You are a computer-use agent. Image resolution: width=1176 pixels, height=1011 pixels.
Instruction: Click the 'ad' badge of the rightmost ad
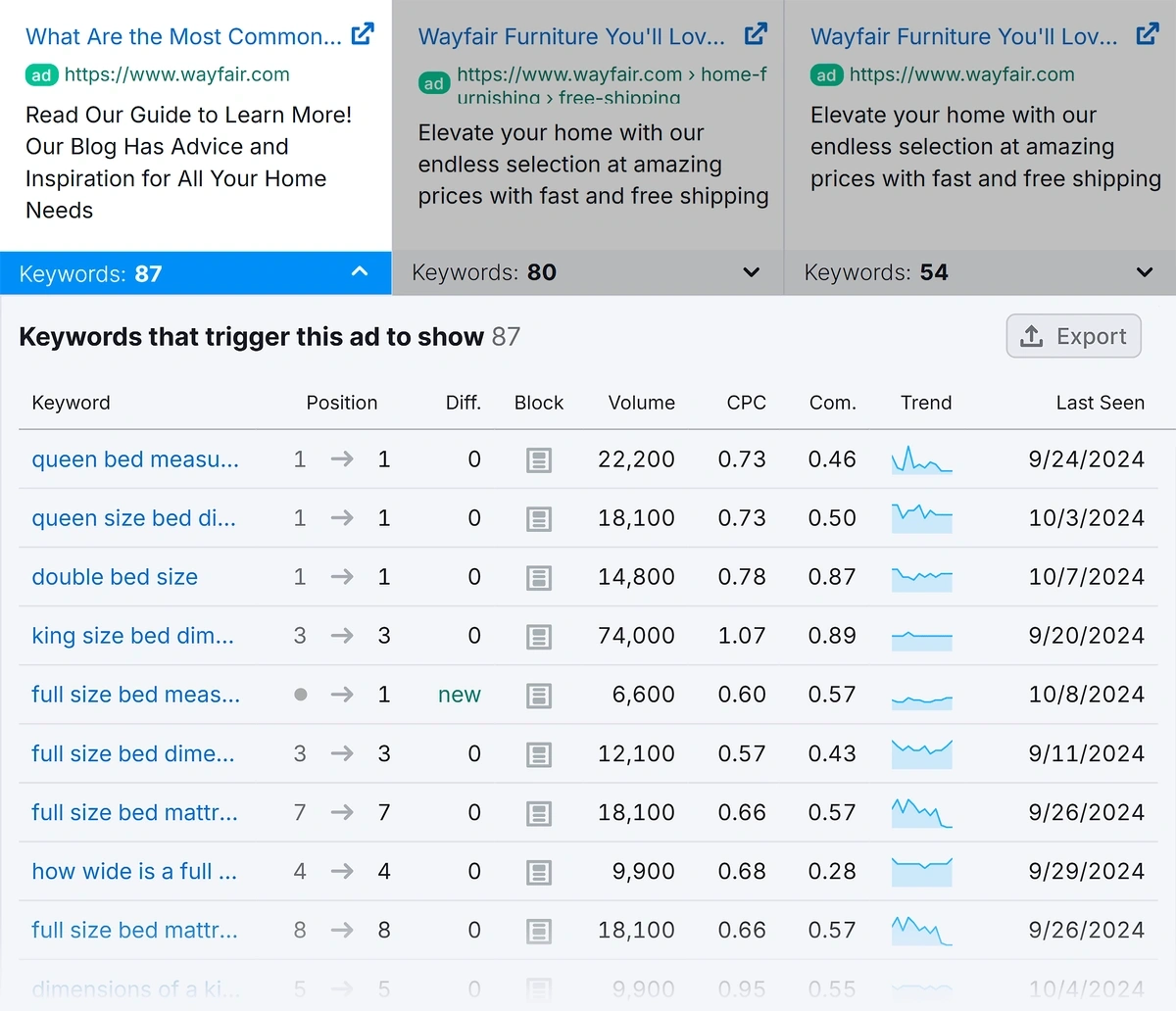point(826,74)
